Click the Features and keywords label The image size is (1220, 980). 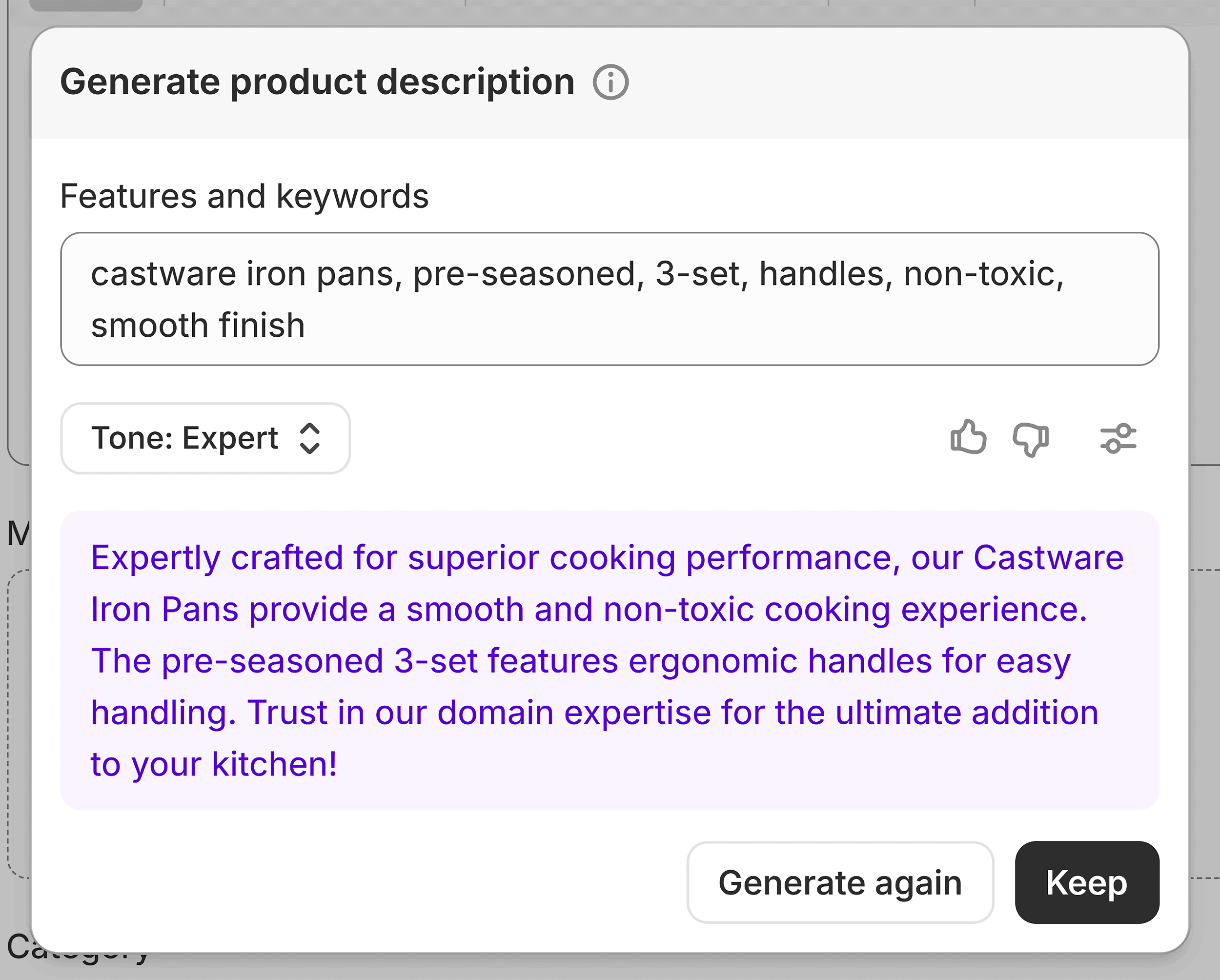(244, 195)
